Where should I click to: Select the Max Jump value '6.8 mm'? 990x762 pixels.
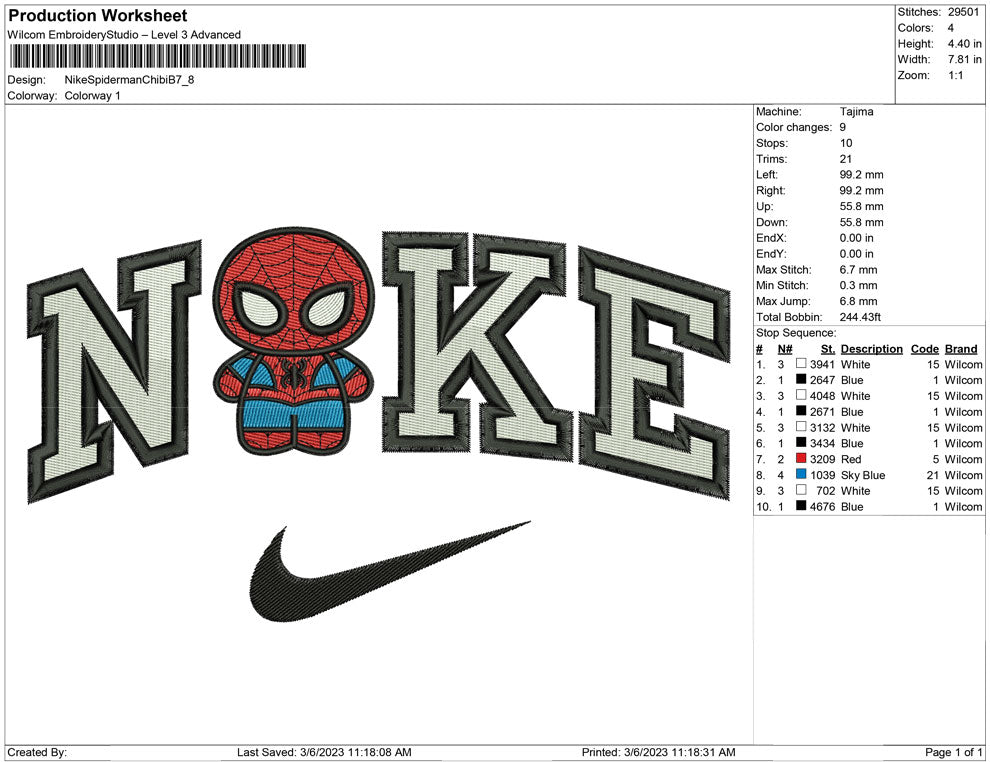858,301
